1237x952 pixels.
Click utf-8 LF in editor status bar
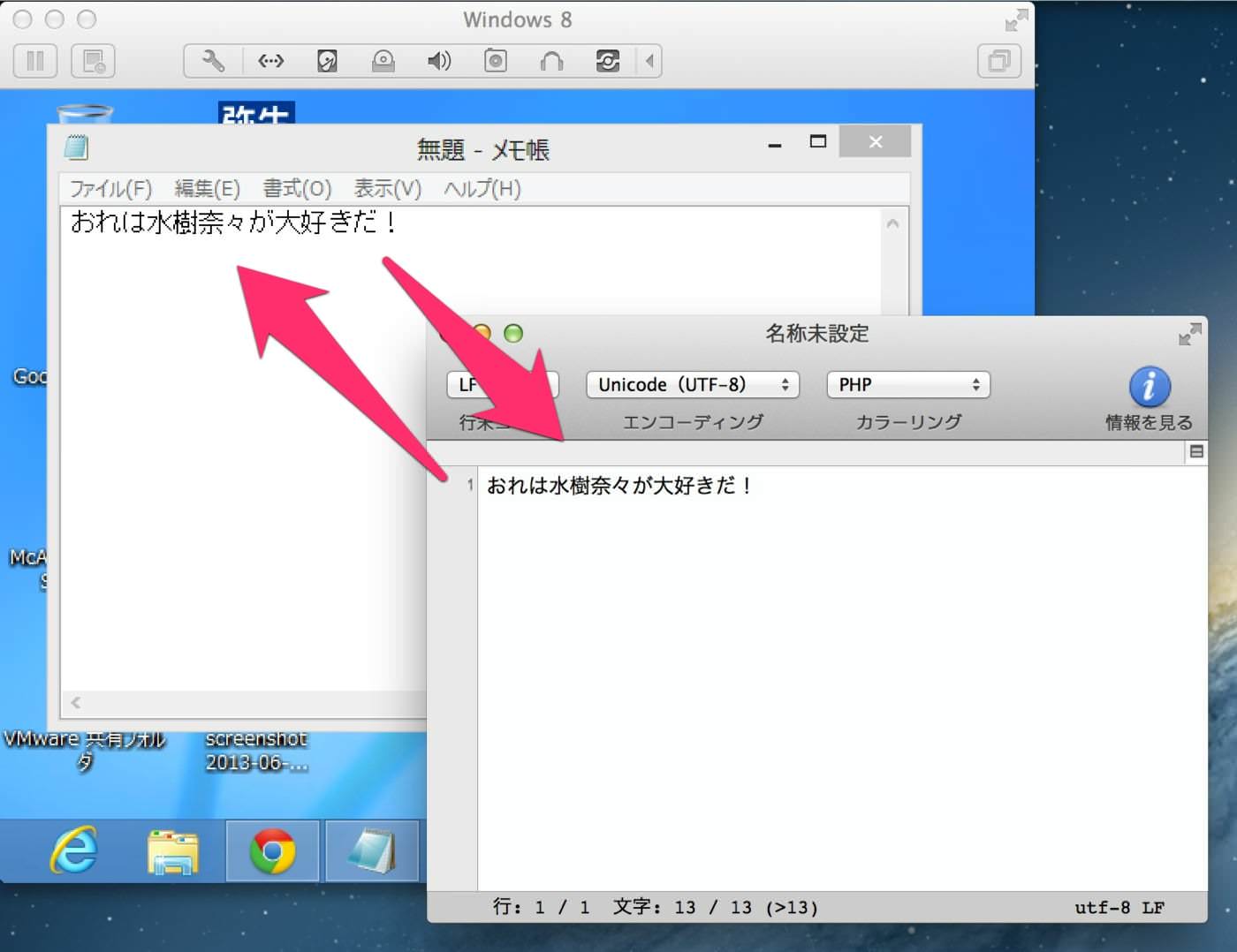click(1119, 908)
